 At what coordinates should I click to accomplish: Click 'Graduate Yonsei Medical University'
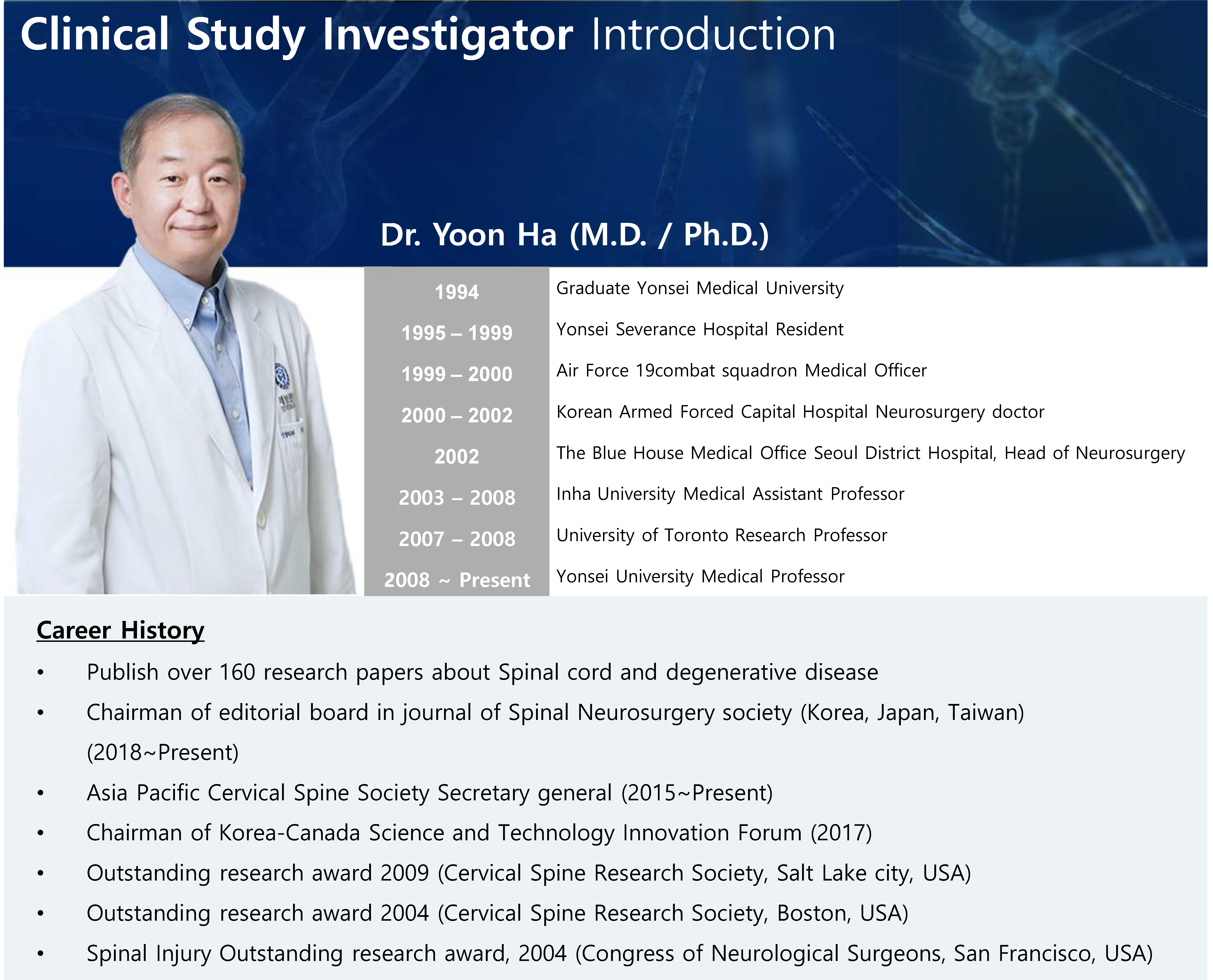tap(700, 288)
